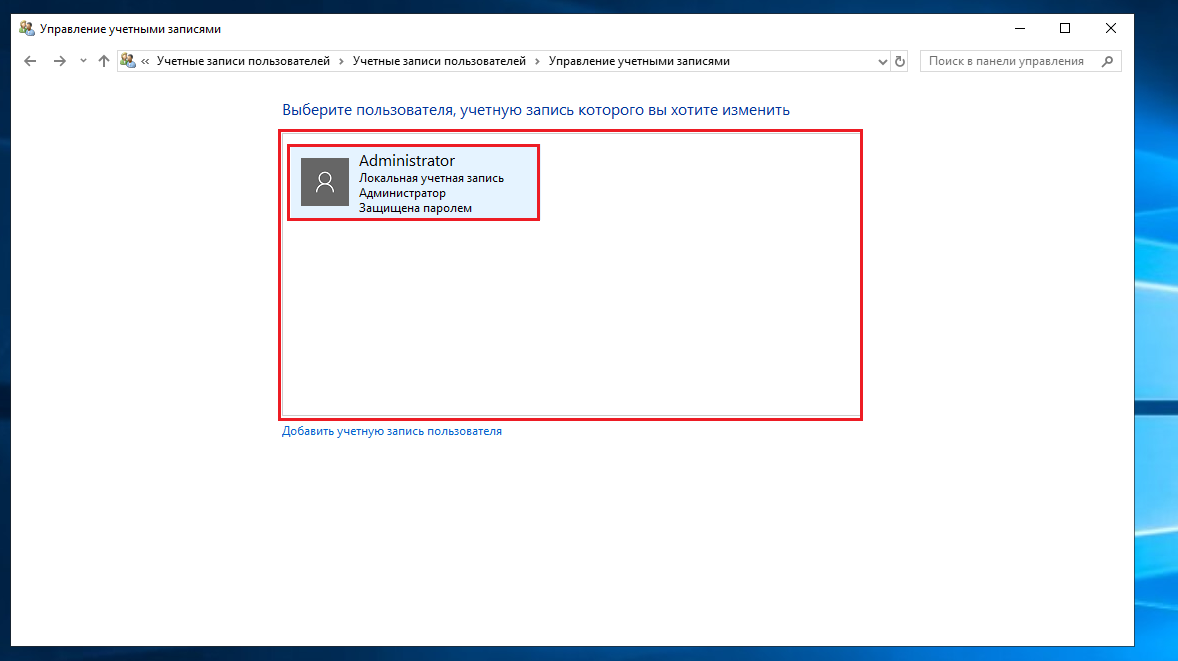The image size is (1178, 661).
Task: Maximize the account management window
Action: (x=1065, y=29)
